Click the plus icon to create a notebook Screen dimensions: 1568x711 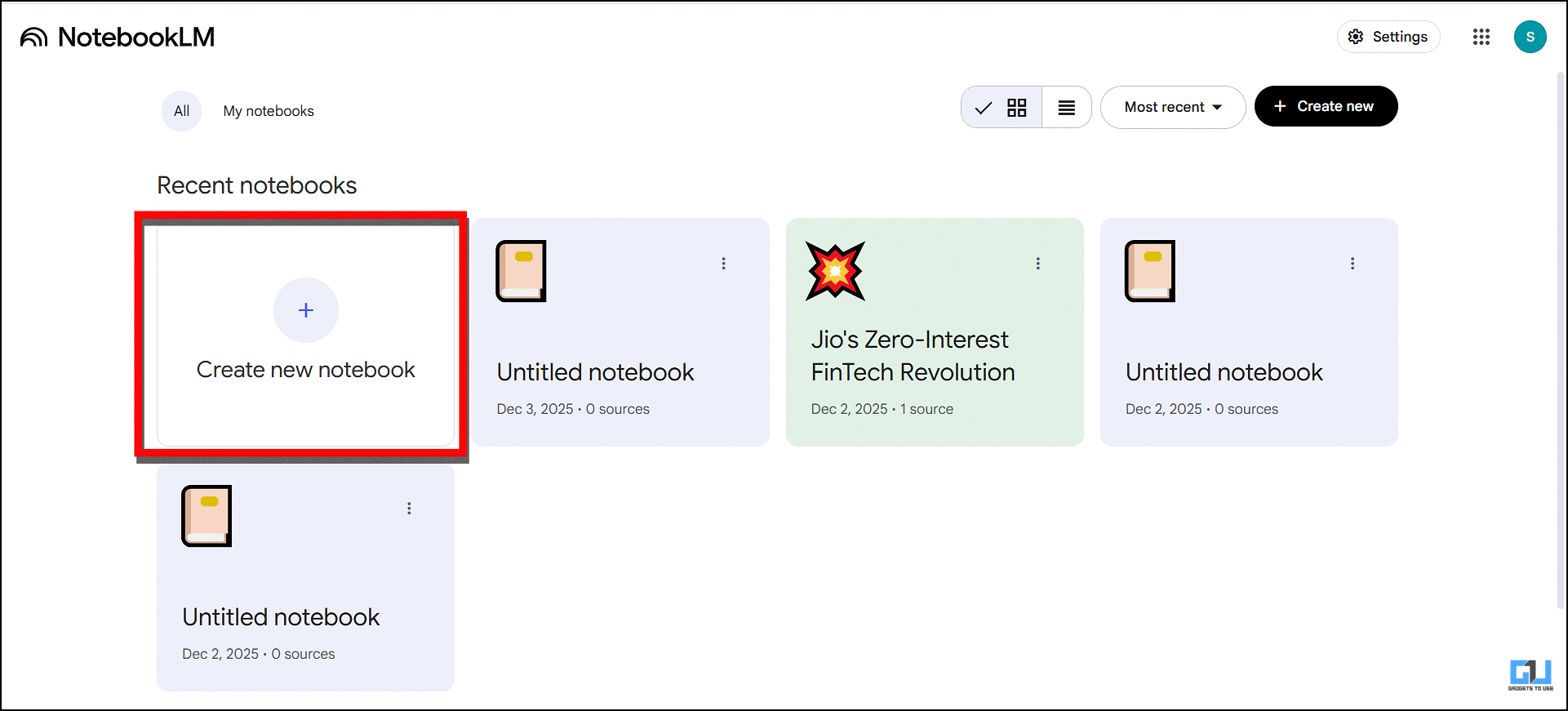(306, 310)
